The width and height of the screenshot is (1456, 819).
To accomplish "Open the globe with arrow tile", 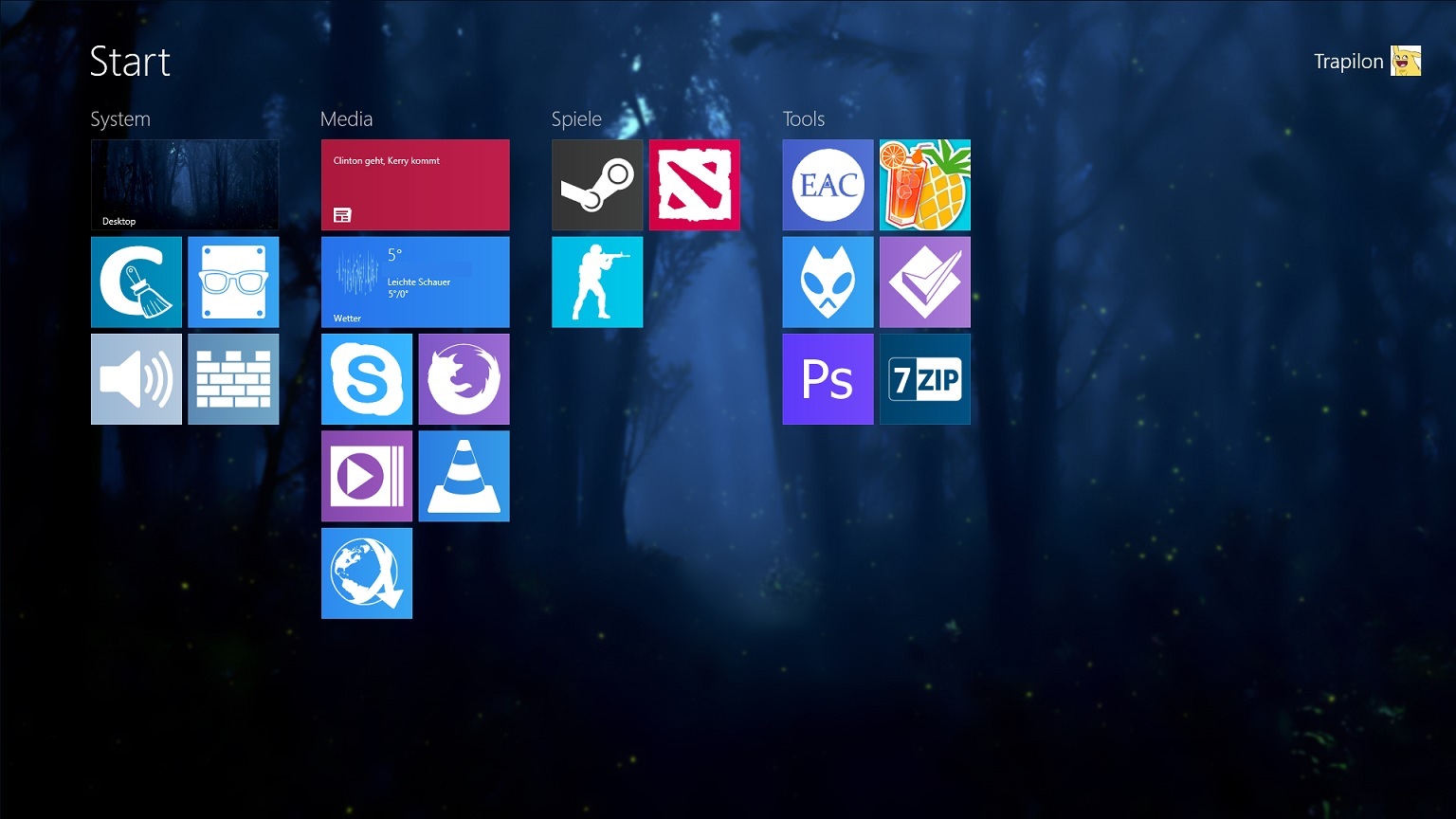I will (x=367, y=573).
